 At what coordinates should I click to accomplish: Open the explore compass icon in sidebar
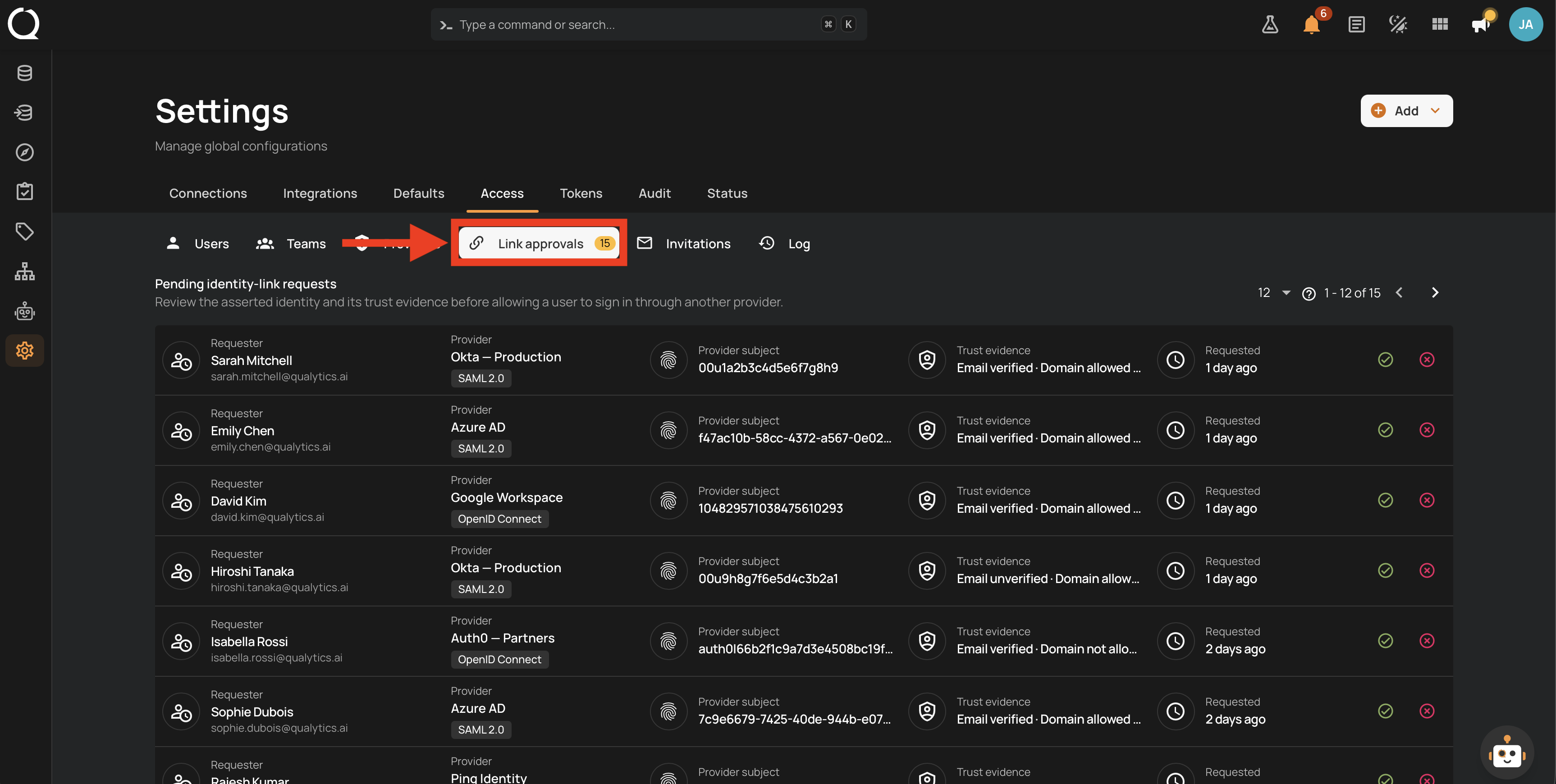click(x=25, y=152)
